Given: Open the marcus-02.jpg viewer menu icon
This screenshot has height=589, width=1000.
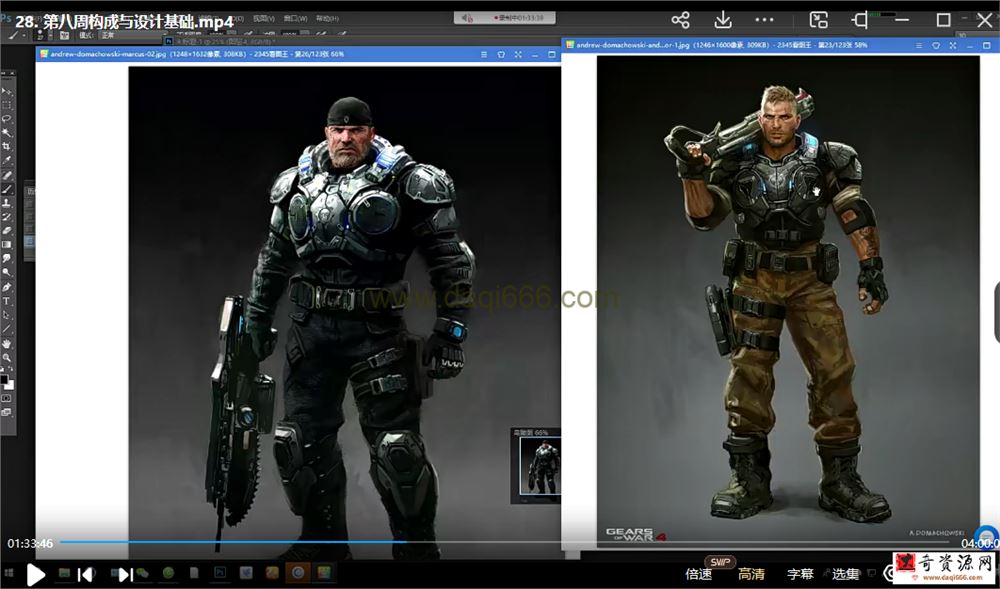Looking at the screenshot, I should [484, 55].
